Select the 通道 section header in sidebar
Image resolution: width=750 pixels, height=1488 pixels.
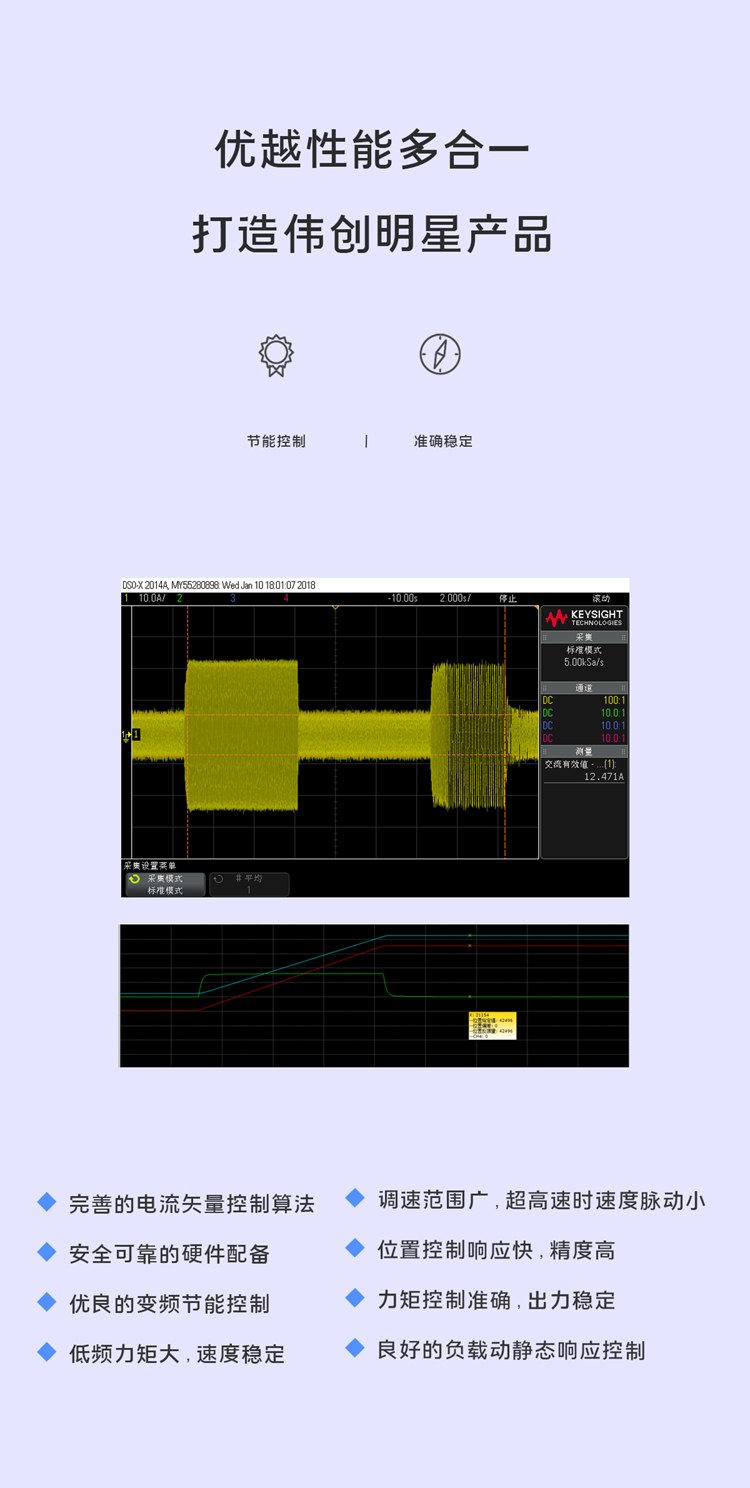pyautogui.click(x=584, y=688)
